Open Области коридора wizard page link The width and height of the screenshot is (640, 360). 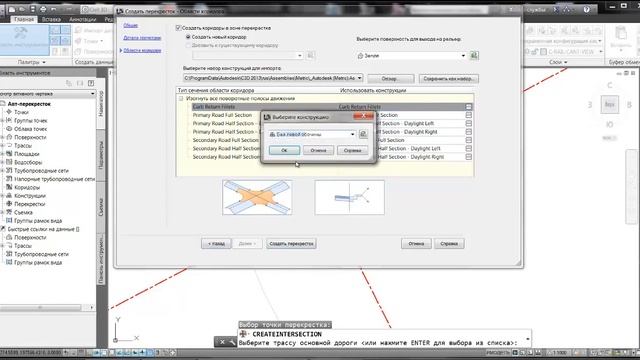tap(142, 50)
